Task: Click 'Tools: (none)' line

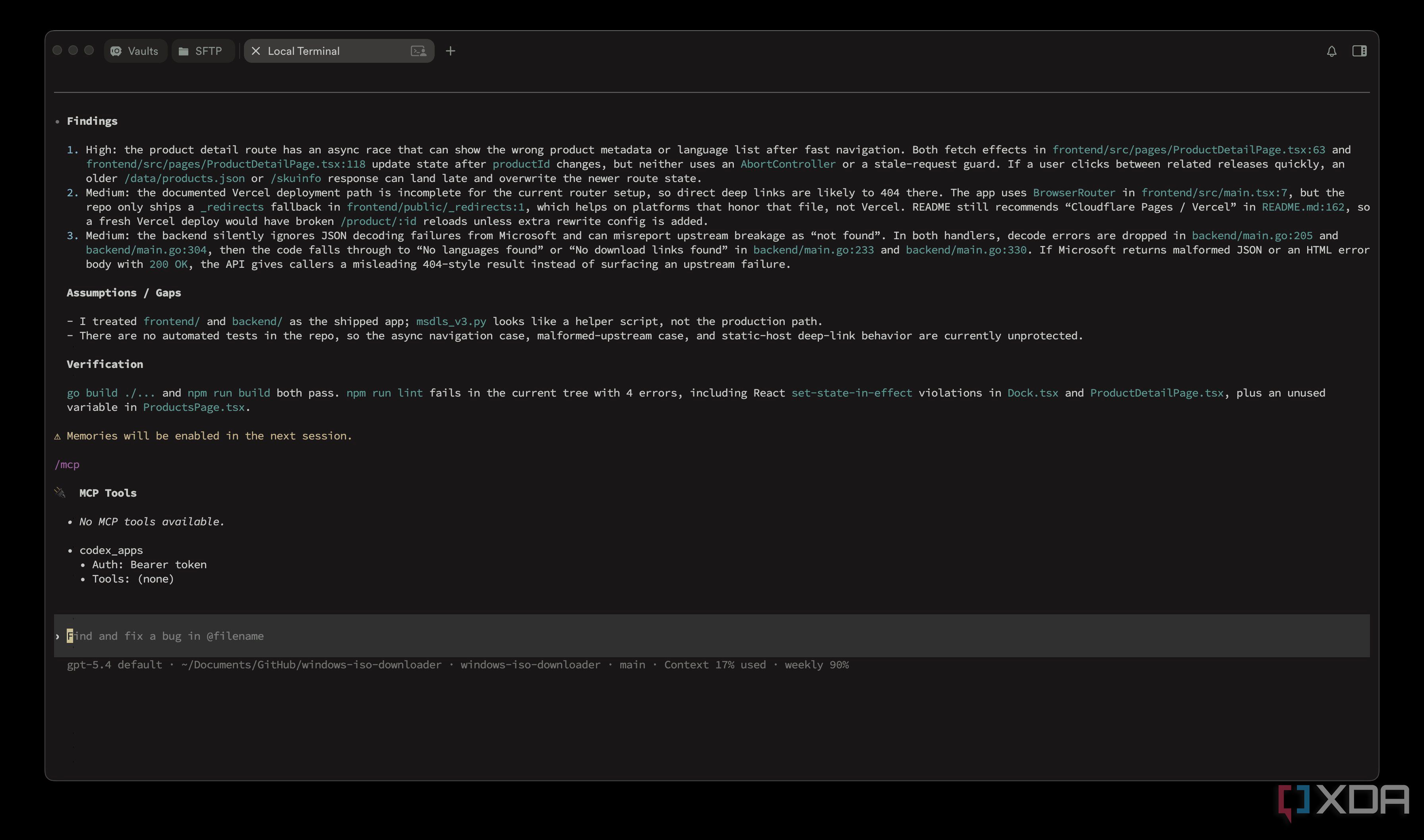Action: click(x=133, y=579)
